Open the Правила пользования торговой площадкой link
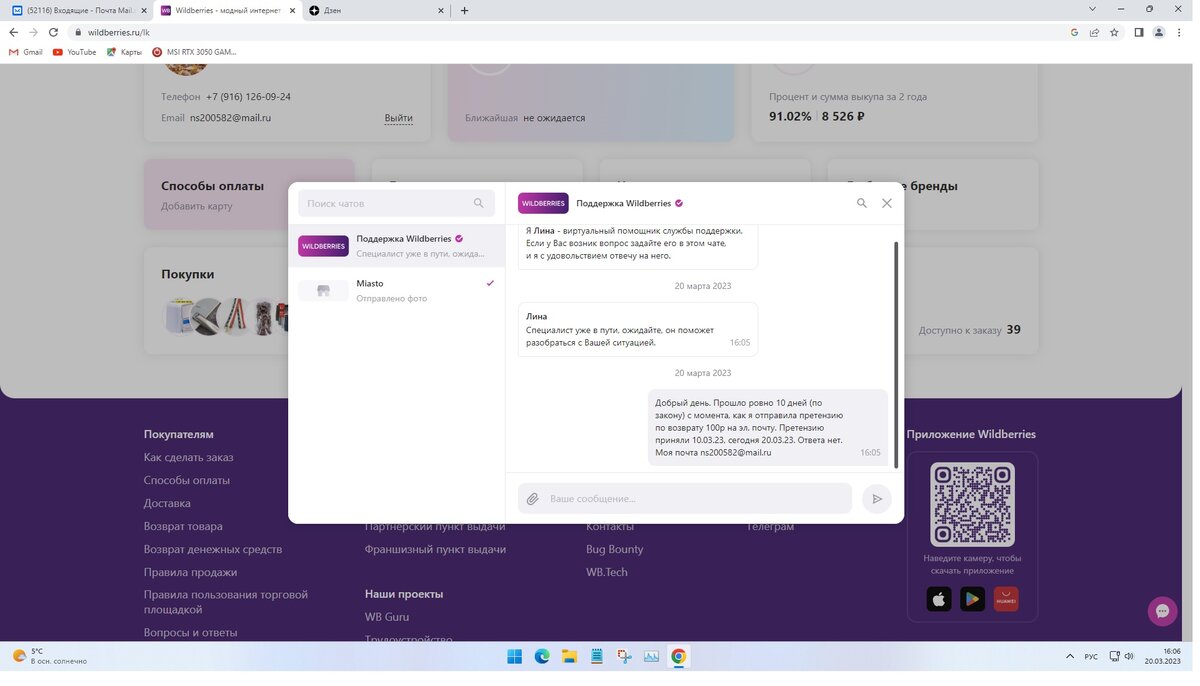The image size is (1200, 686). coord(226,602)
